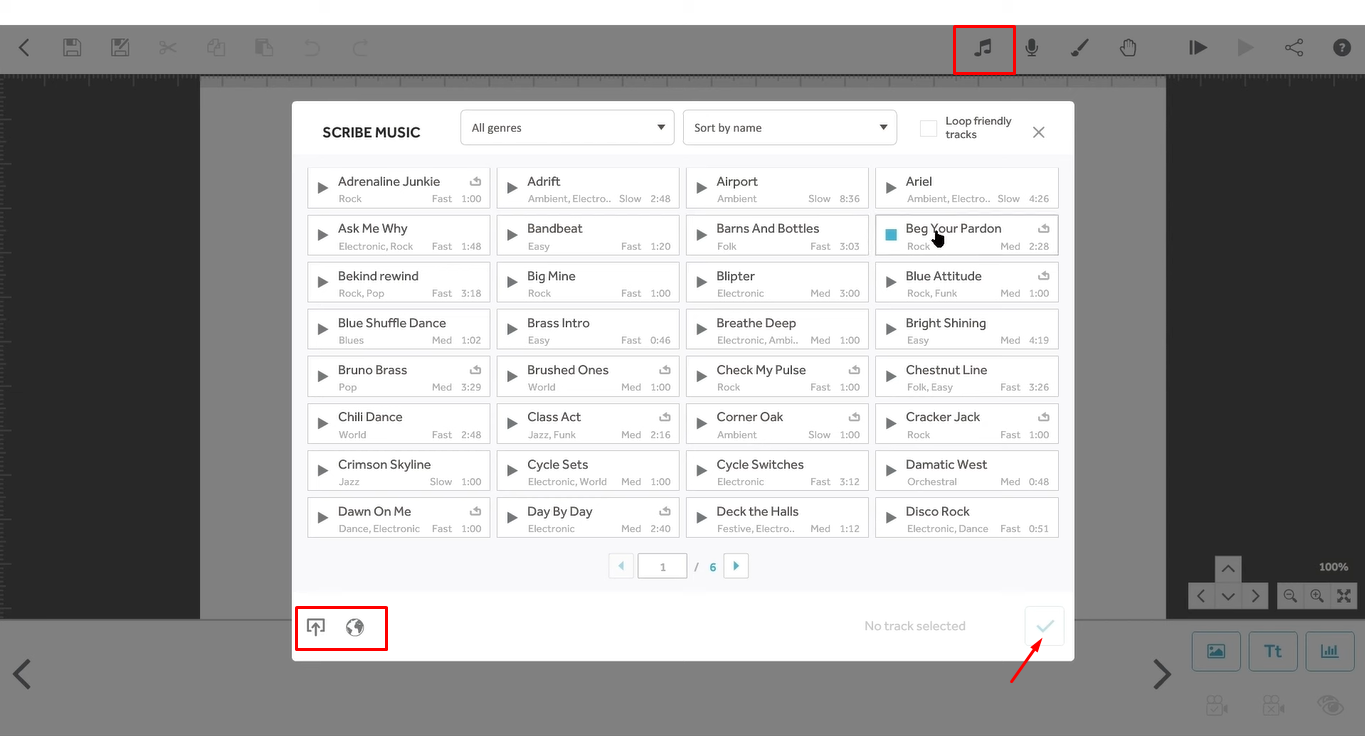
Task: Select the Chili Dance track
Action: pyautogui.click(x=399, y=423)
